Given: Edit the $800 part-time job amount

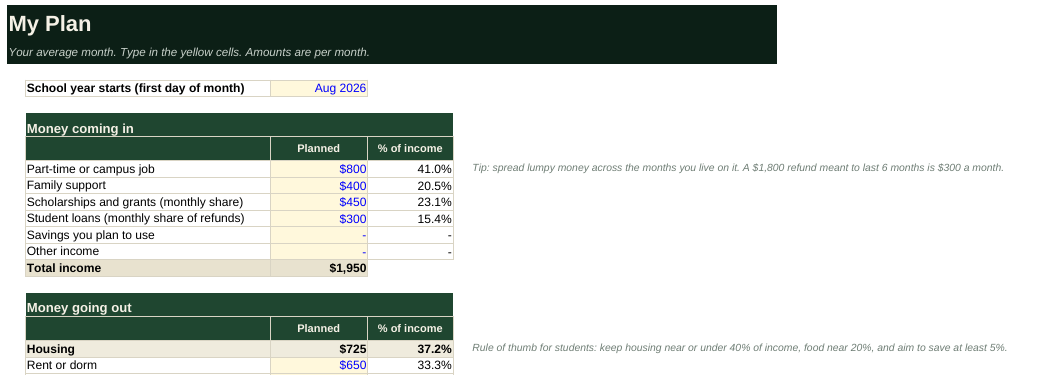Looking at the screenshot, I should (x=319, y=169).
